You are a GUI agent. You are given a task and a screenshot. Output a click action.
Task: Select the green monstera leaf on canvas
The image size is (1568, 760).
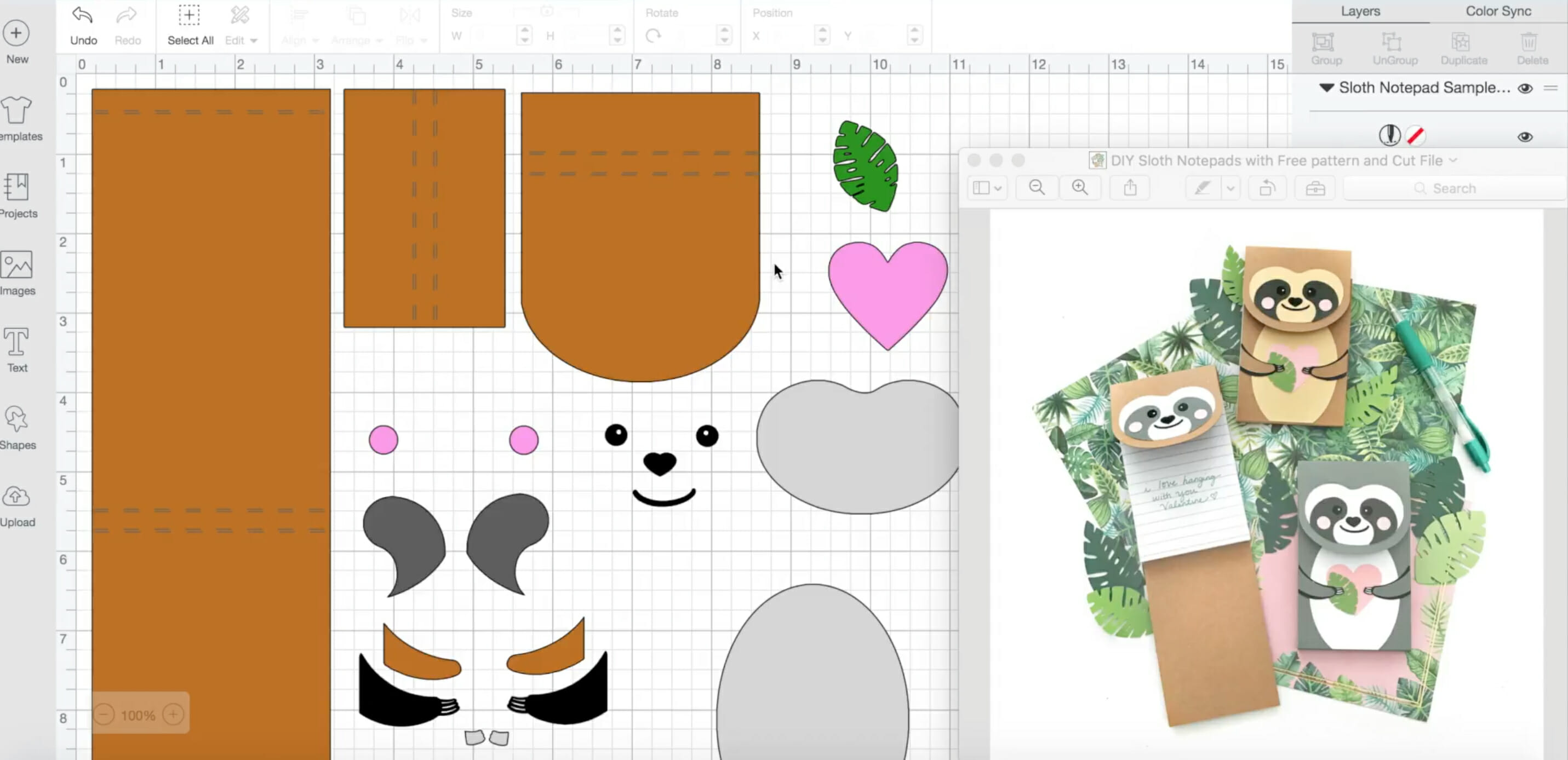865,165
